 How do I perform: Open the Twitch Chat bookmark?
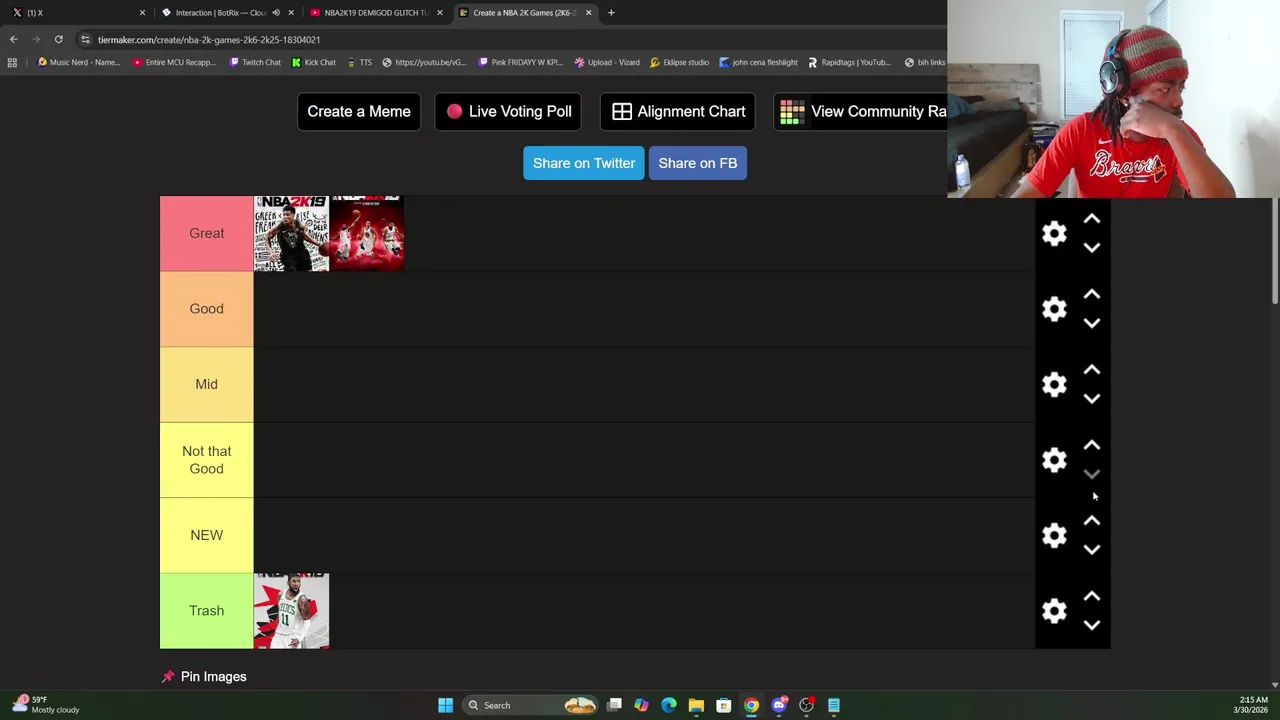click(x=255, y=63)
